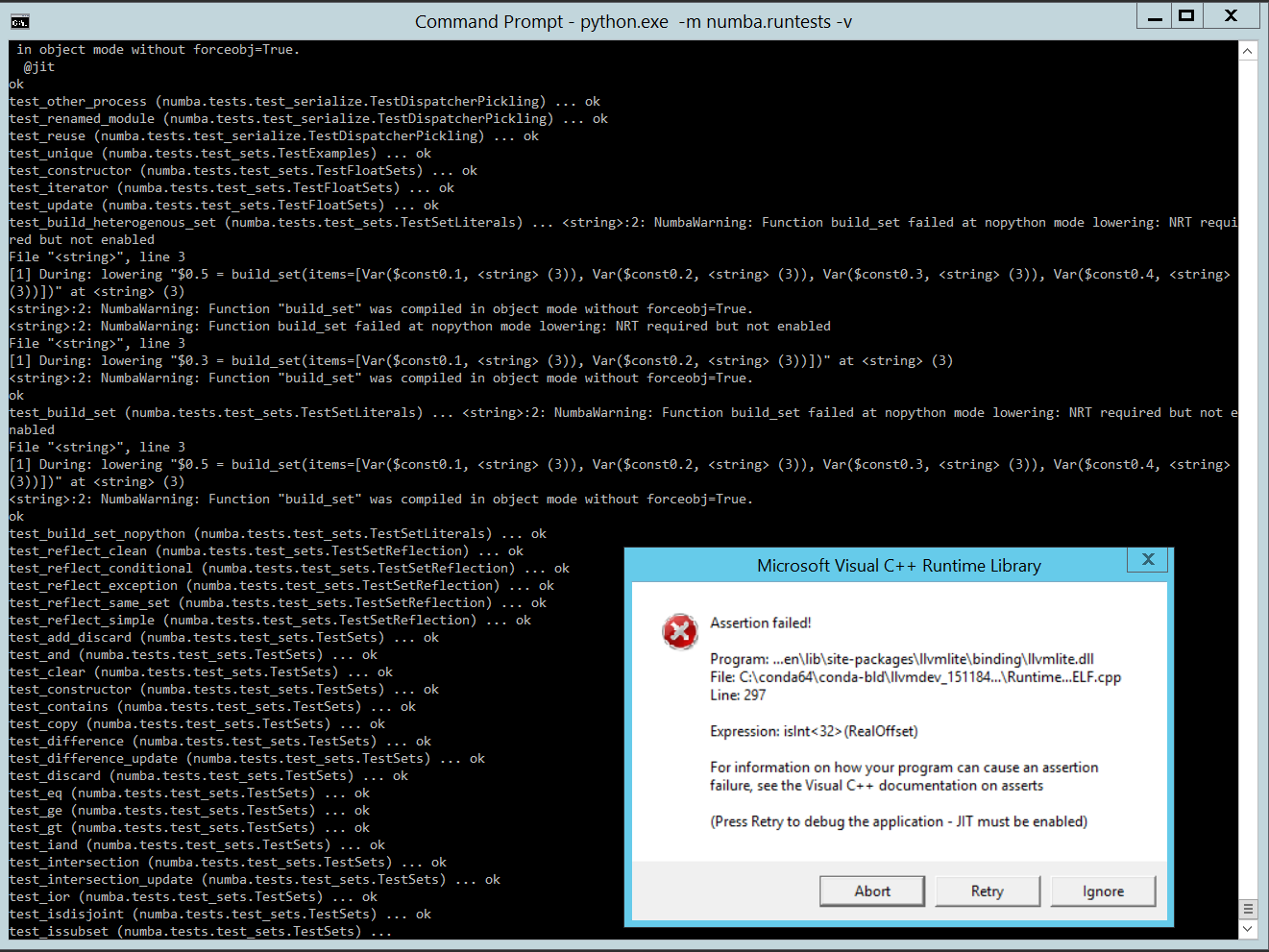Click the test_add_discard TestSets line
Viewport: 1269px width, 952px height.
click(224, 637)
